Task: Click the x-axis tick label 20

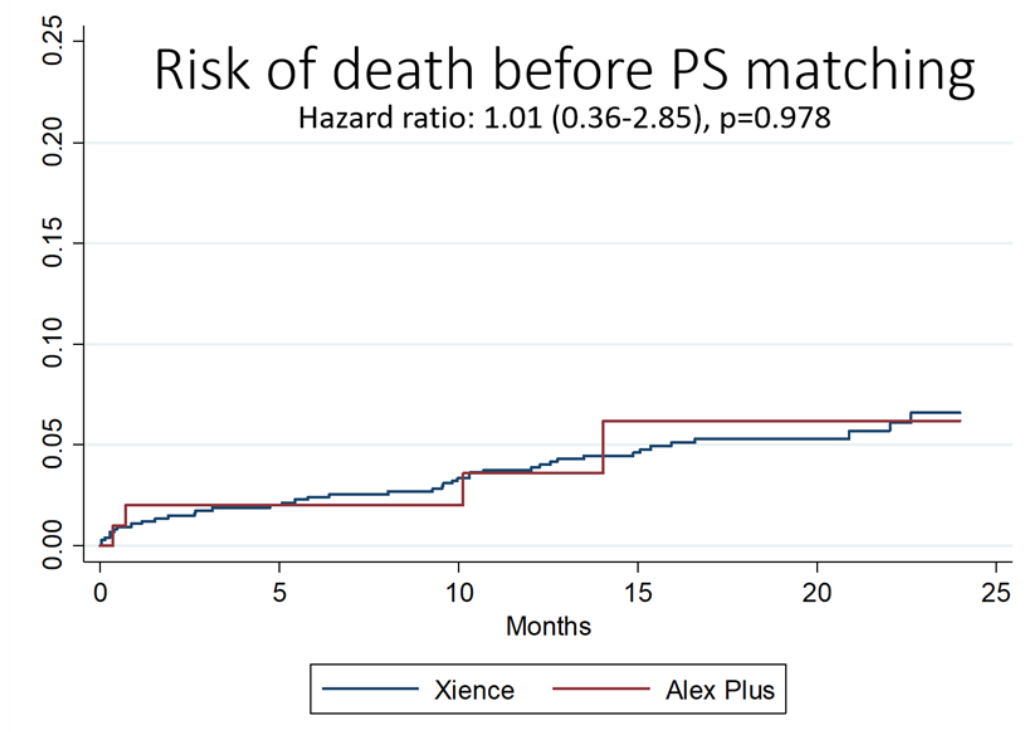Action: click(817, 593)
